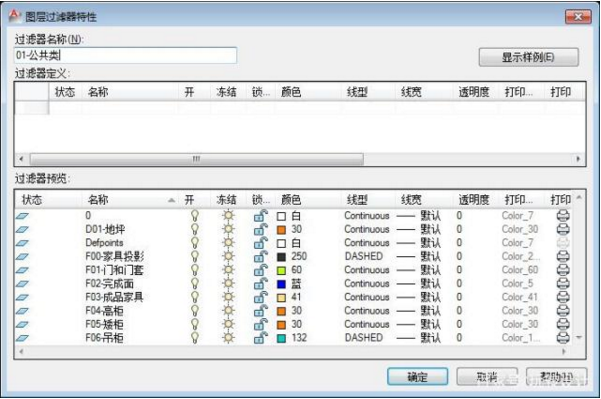601x399 pixels.
Task: Click the greyed printer icon for Defpoints
Action: 563,243
